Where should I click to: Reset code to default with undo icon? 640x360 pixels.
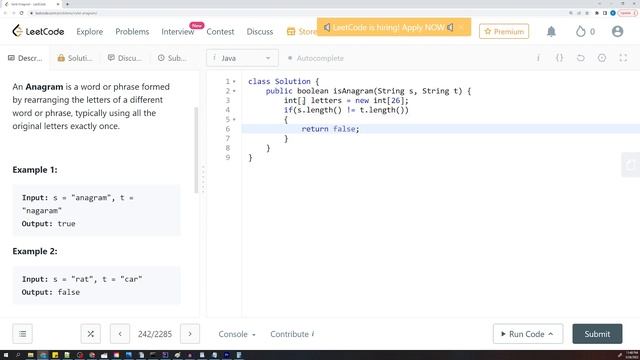click(580, 58)
